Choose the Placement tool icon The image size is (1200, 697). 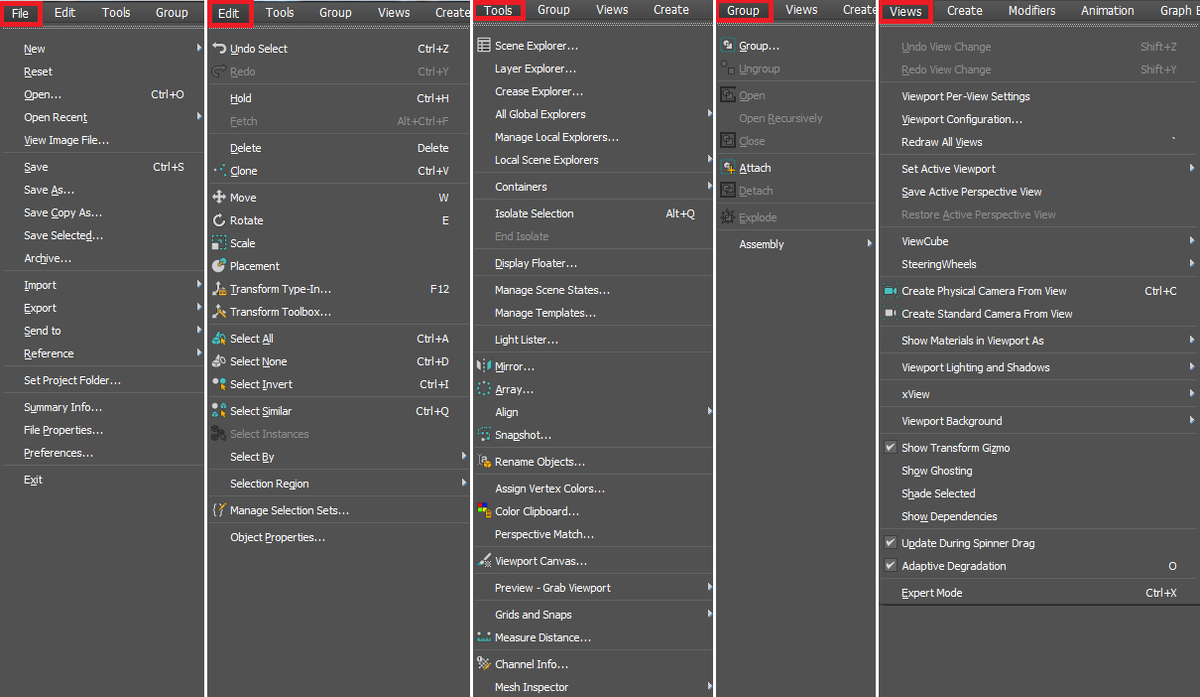(x=219, y=266)
